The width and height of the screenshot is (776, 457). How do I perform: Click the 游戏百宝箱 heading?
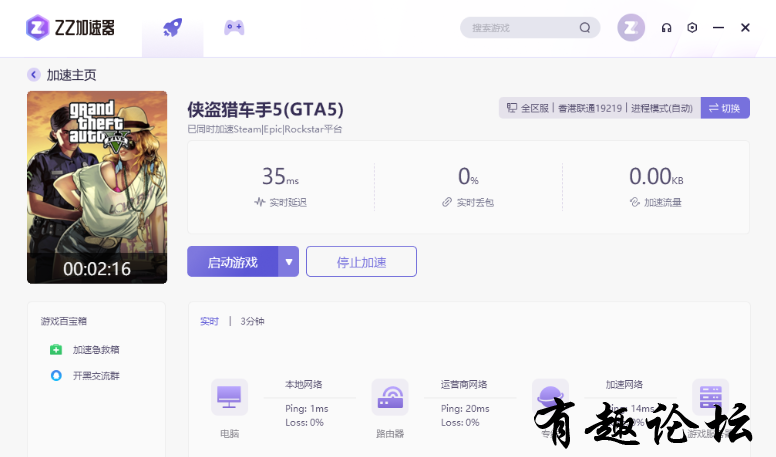[64, 321]
